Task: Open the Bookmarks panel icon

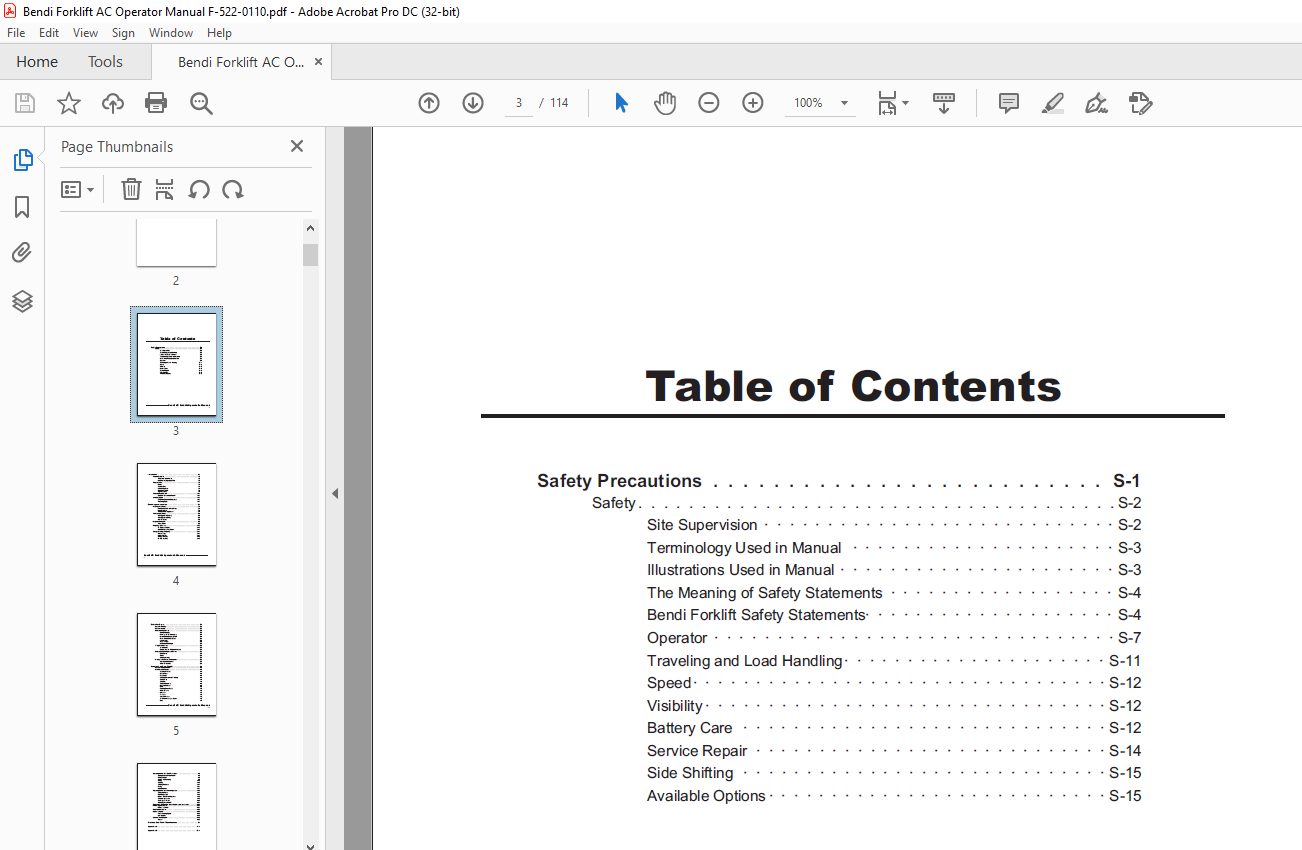Action: pos(22,207)
